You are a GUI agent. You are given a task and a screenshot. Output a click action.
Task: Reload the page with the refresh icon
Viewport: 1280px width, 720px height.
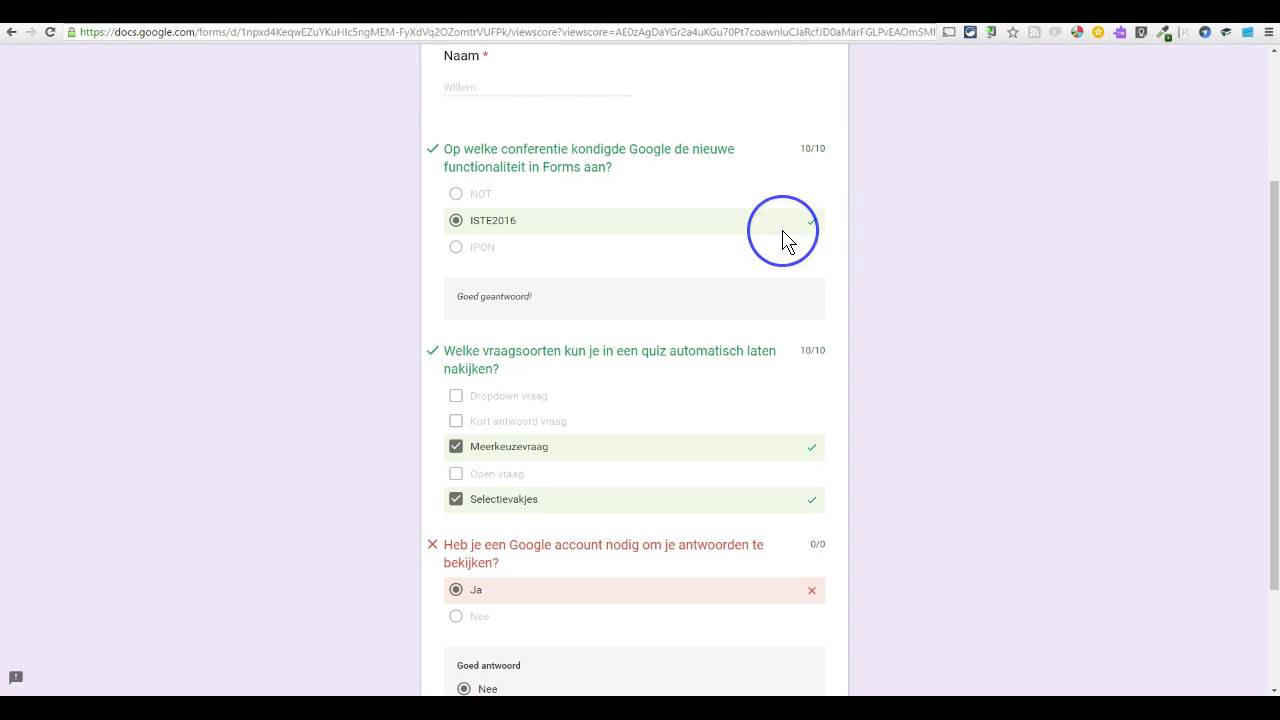tap(50, 32)
